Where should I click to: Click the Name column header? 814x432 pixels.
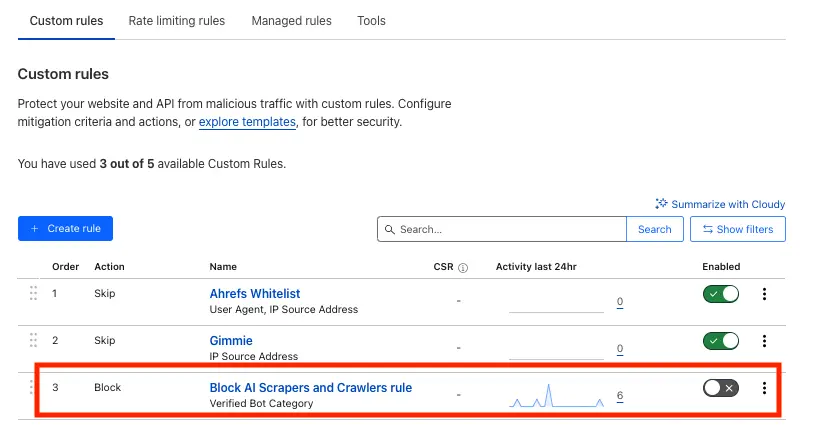tap(223, 267)
